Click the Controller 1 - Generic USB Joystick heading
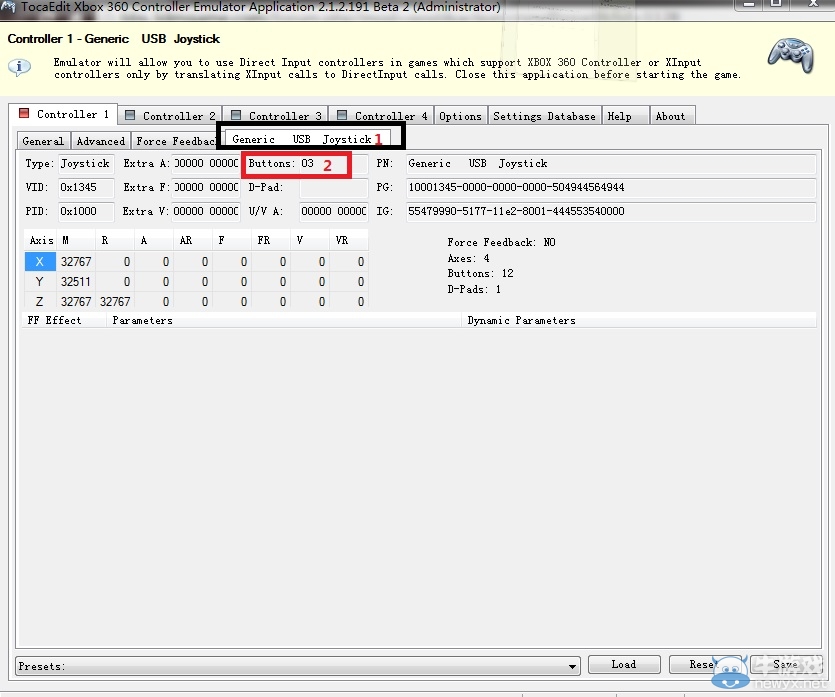Image resolution: width=835 pixels, height=697 pixels. tap(113, 39)
